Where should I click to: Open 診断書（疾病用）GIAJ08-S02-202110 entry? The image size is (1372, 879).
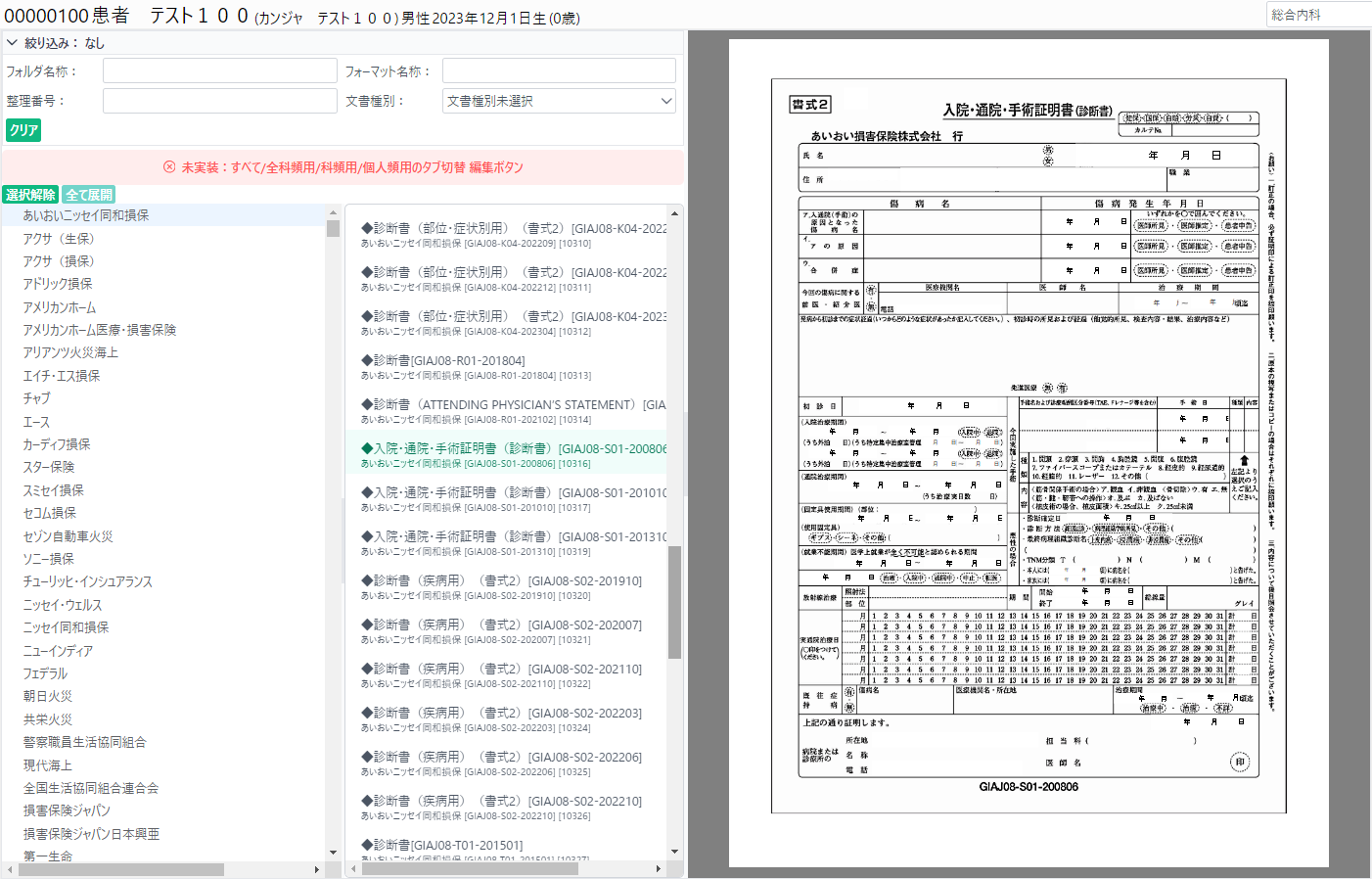click(507, 675)
